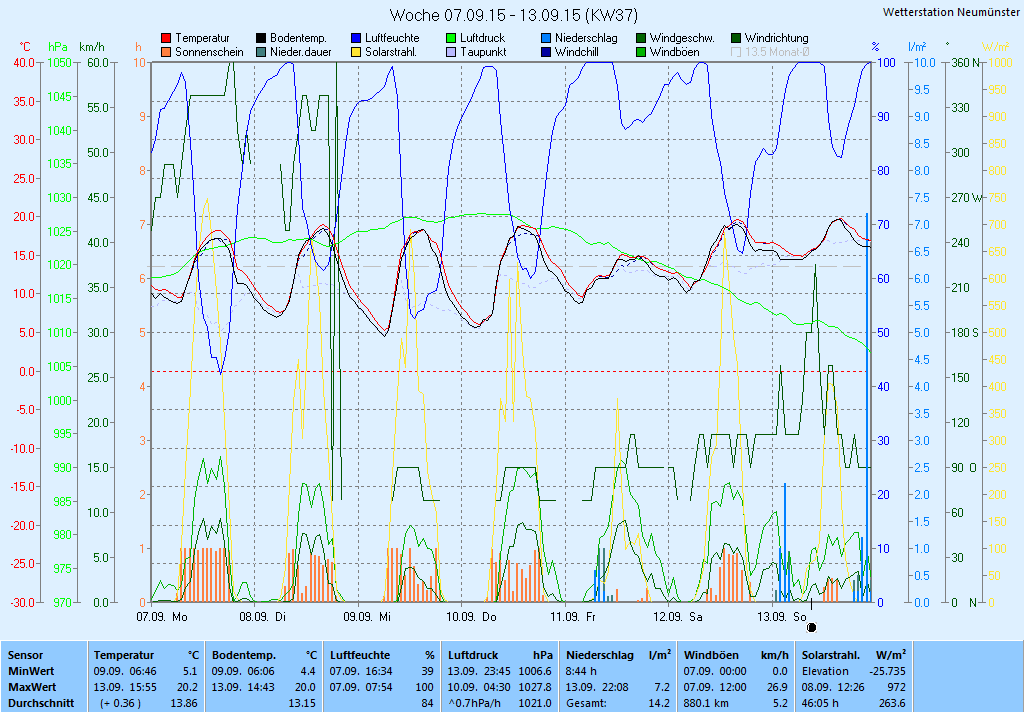Select the Windböen legend label
Image resolution: width=1024 pixels, height=712 pixels.
[675, 52]
